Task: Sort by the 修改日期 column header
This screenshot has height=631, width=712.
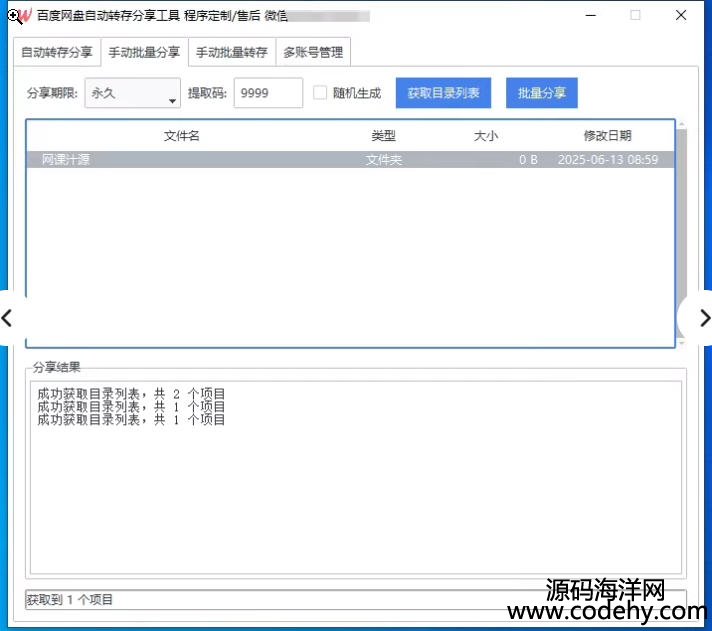Action: point(607,136)
